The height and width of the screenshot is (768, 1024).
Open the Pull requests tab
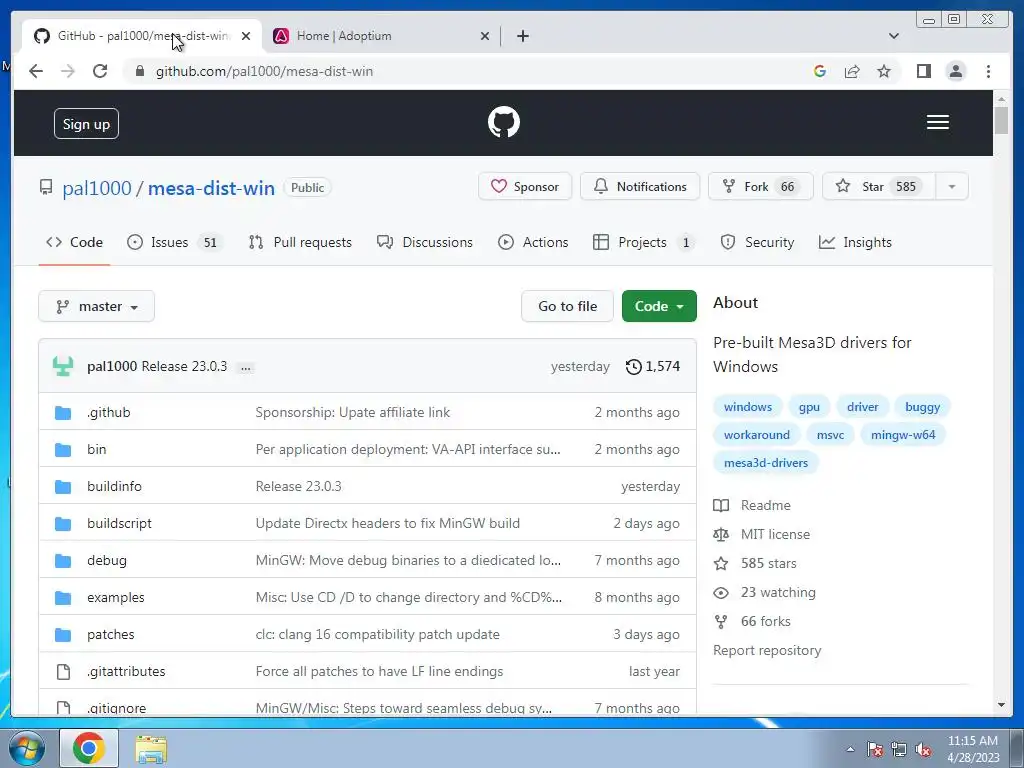[x=300, y=242]
